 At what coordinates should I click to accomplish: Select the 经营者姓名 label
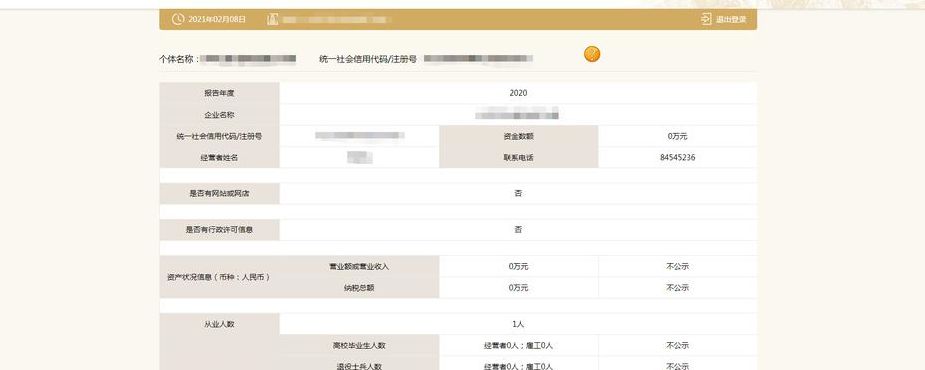point(219,158)
